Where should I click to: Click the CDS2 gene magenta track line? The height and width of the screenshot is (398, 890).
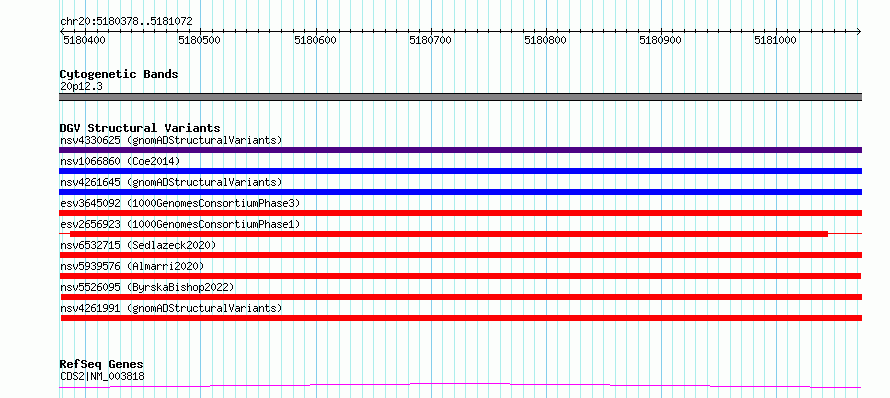pos(460,386)
